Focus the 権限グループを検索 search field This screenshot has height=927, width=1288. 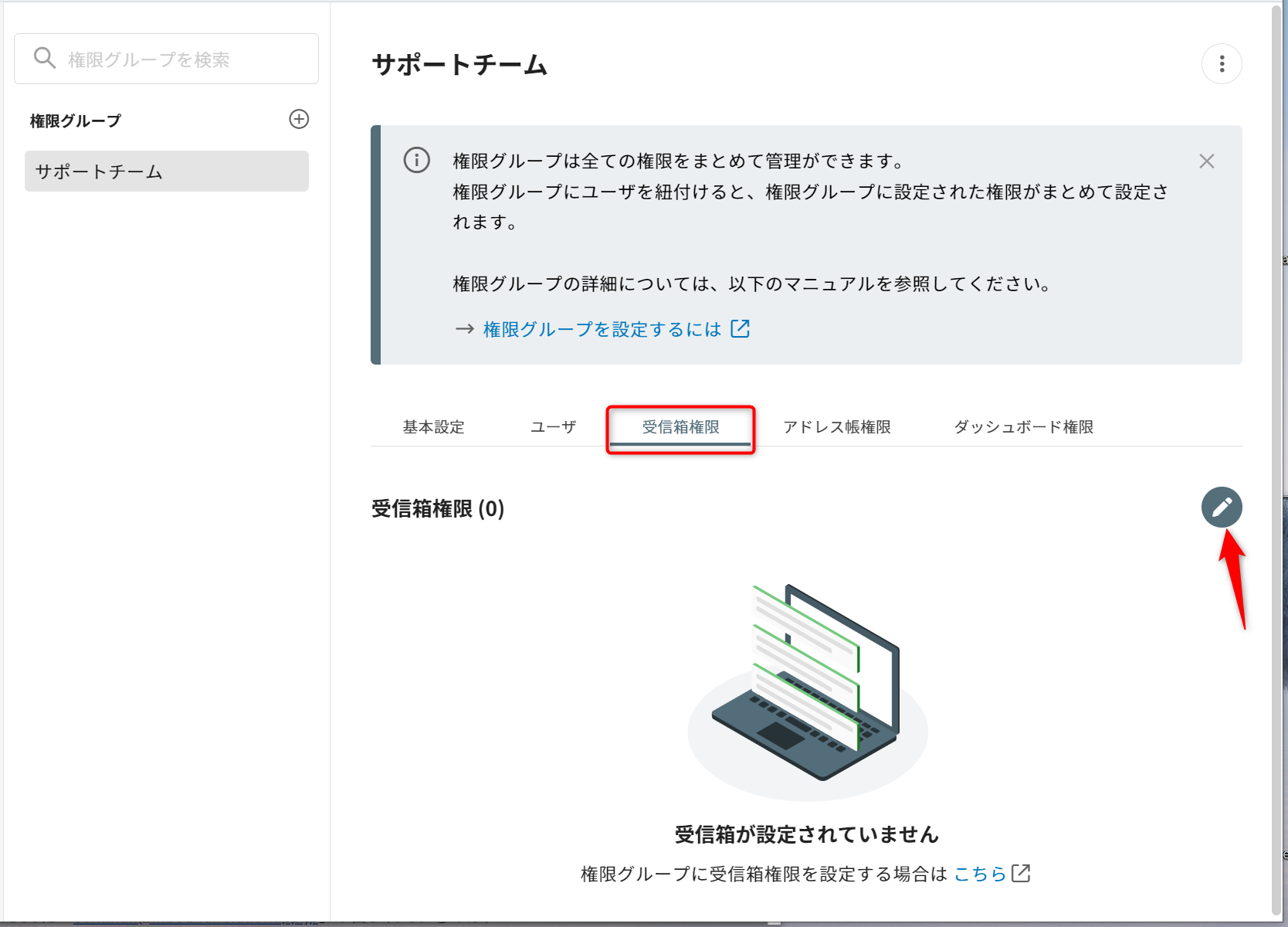pyautogui.click(x=185, y=59)
